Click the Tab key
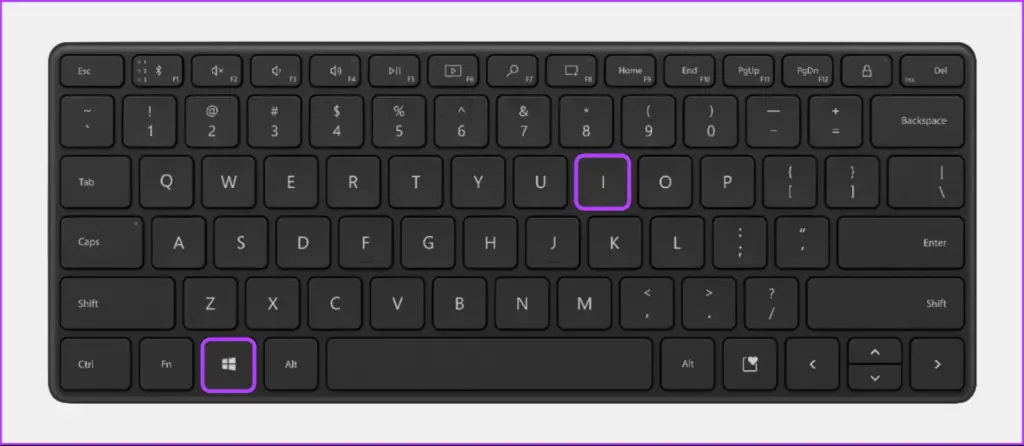This screenshot has width=1024, height=446. point(95,182)
